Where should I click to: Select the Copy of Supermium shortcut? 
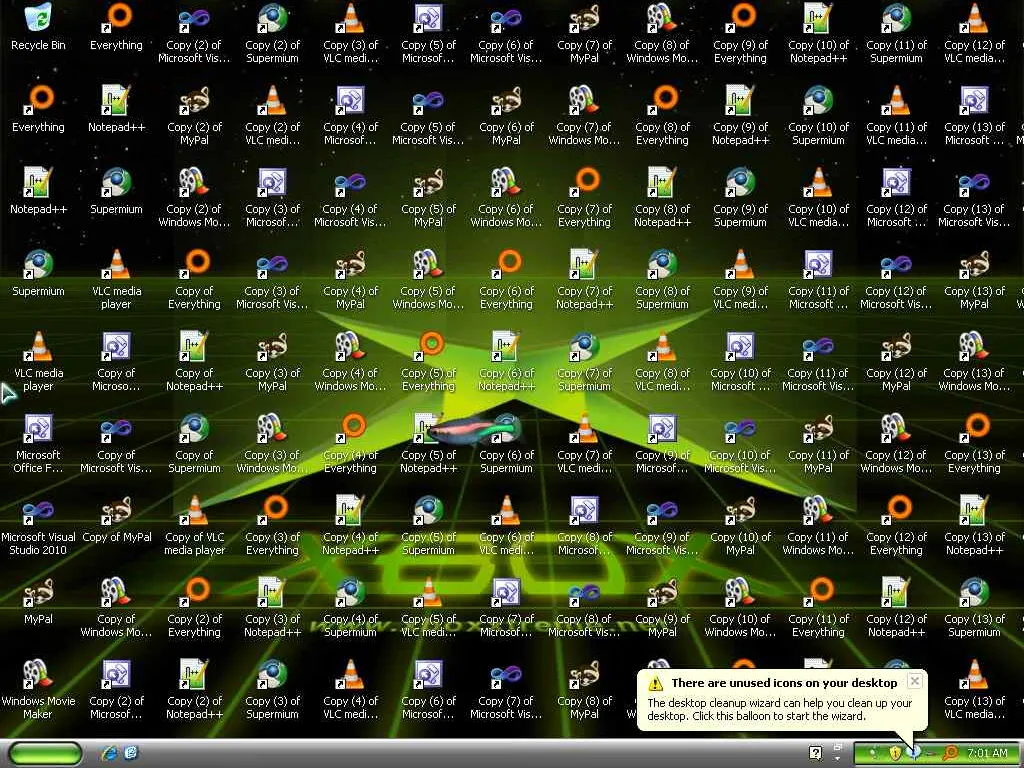coord(195,443)
